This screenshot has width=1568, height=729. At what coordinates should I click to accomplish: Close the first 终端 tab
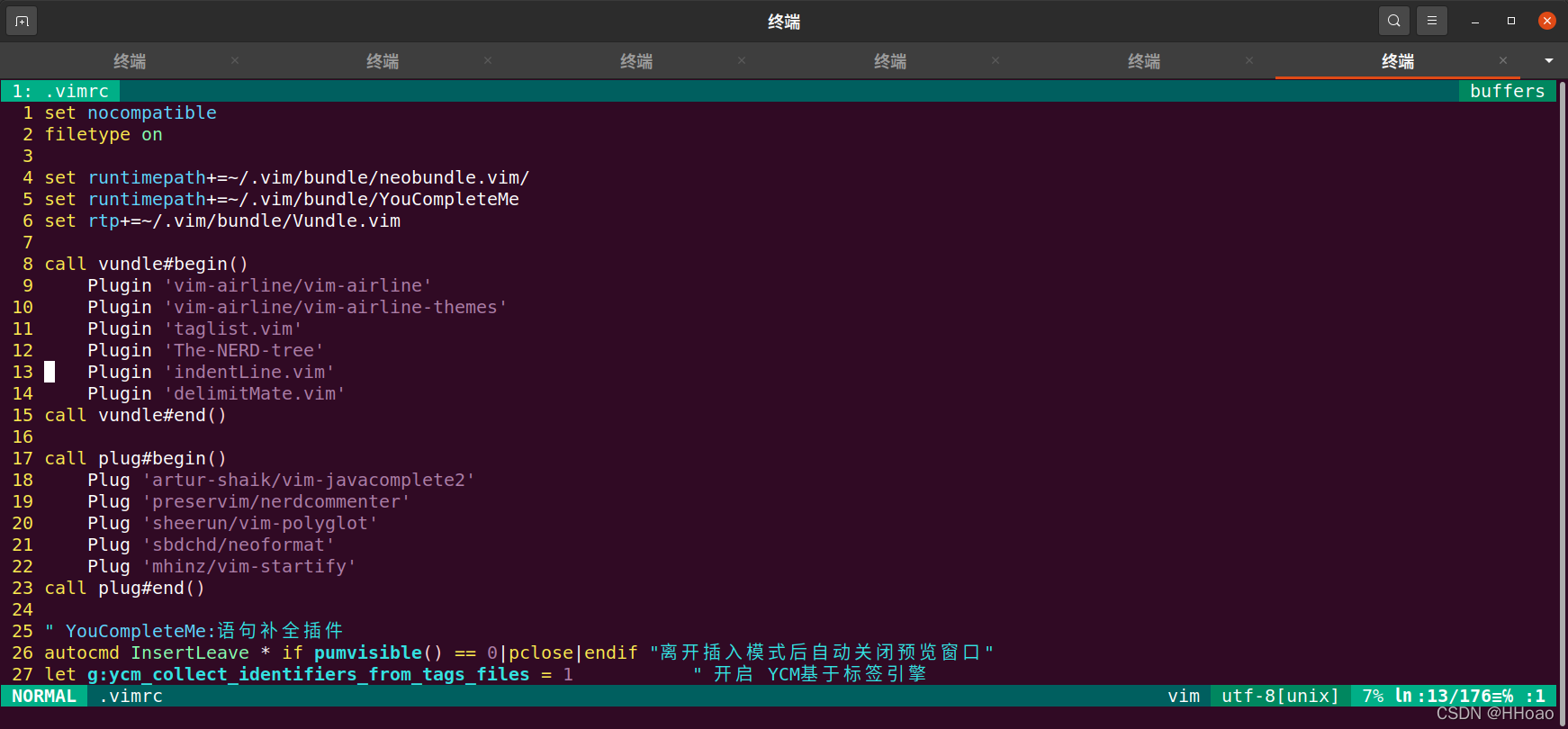tap(235, 60)
